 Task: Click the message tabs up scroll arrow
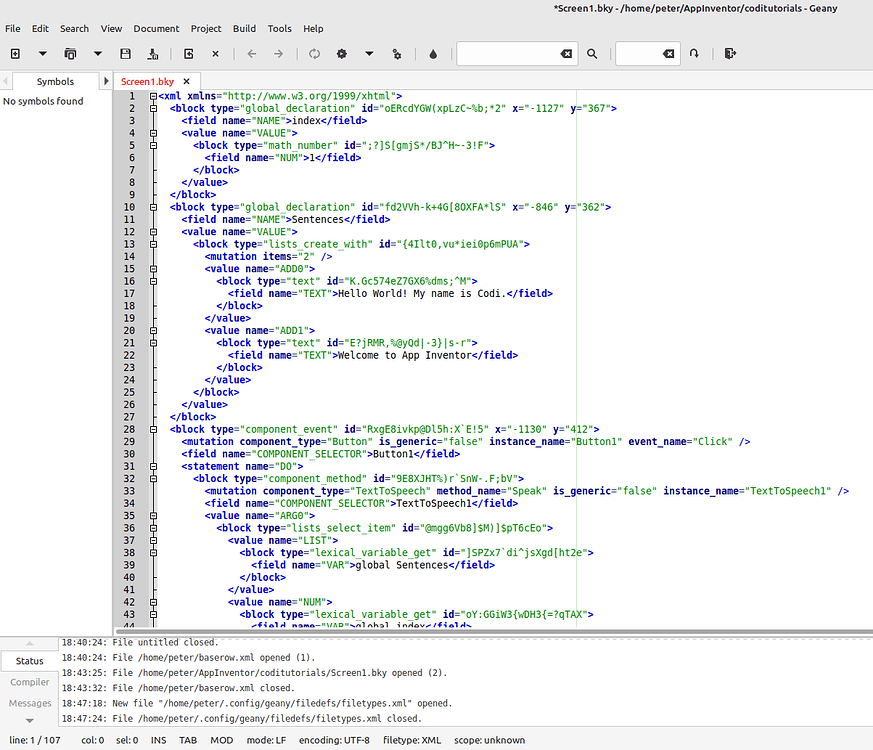(30, 643)
